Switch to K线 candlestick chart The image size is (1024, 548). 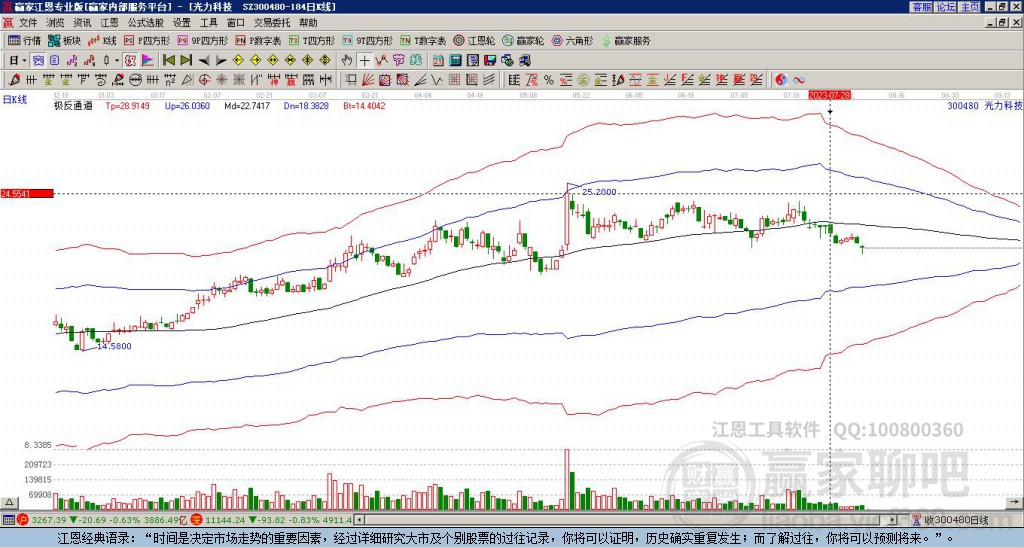(101, 40)
